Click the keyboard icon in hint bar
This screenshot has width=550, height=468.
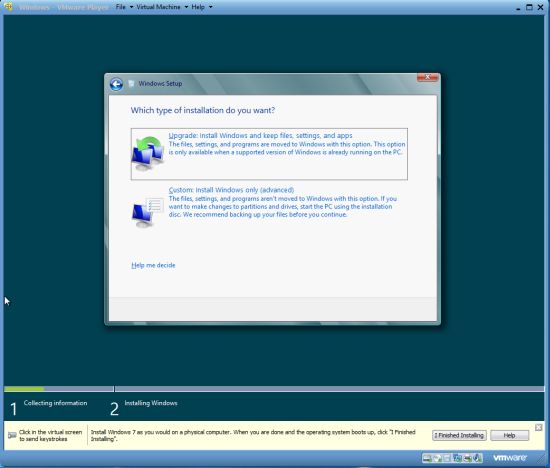pos(12,435)
